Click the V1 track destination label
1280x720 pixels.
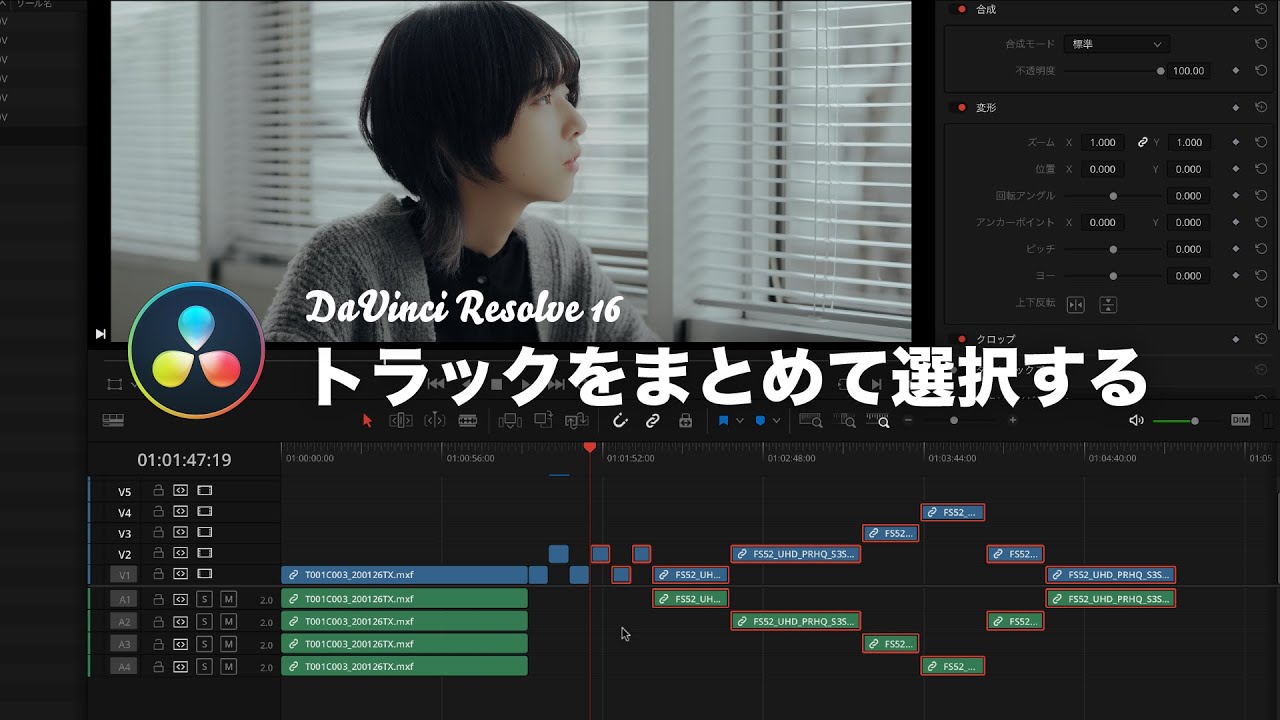pyautogui.click(x=125, y=575)
